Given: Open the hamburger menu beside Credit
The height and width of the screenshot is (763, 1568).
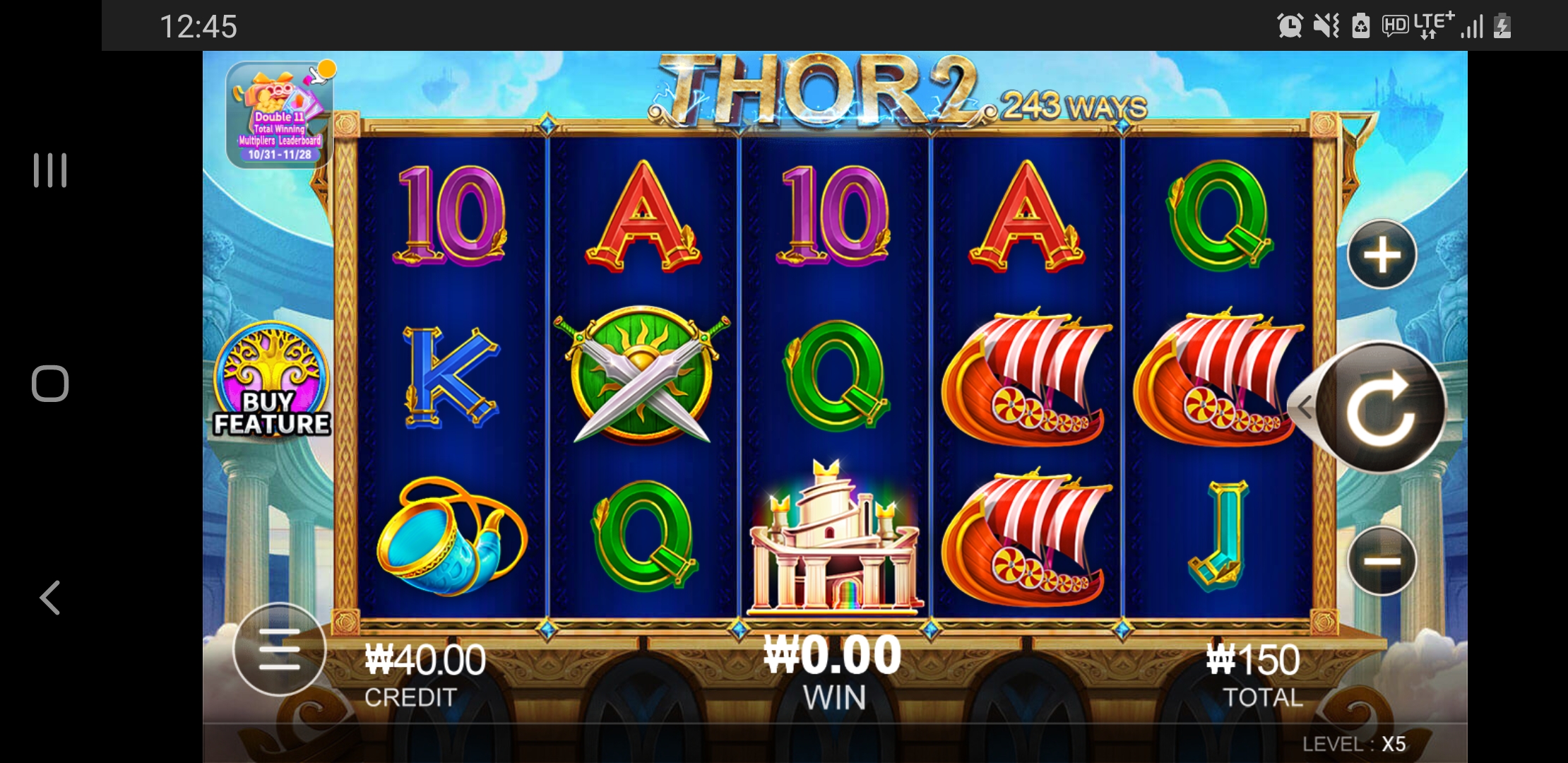Looking at the screenshot, I should [280, 649].
